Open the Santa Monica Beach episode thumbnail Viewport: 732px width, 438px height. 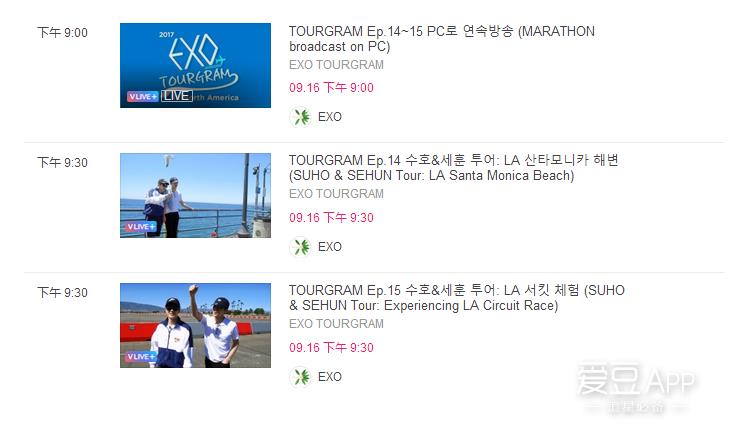pyautogui.click(x=195, y=195)
